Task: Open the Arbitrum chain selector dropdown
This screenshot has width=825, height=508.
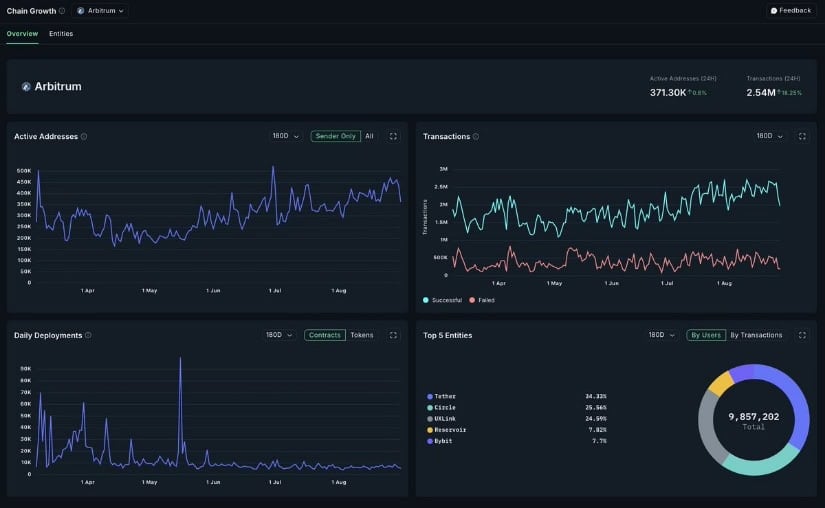Action: click(101, 11)
